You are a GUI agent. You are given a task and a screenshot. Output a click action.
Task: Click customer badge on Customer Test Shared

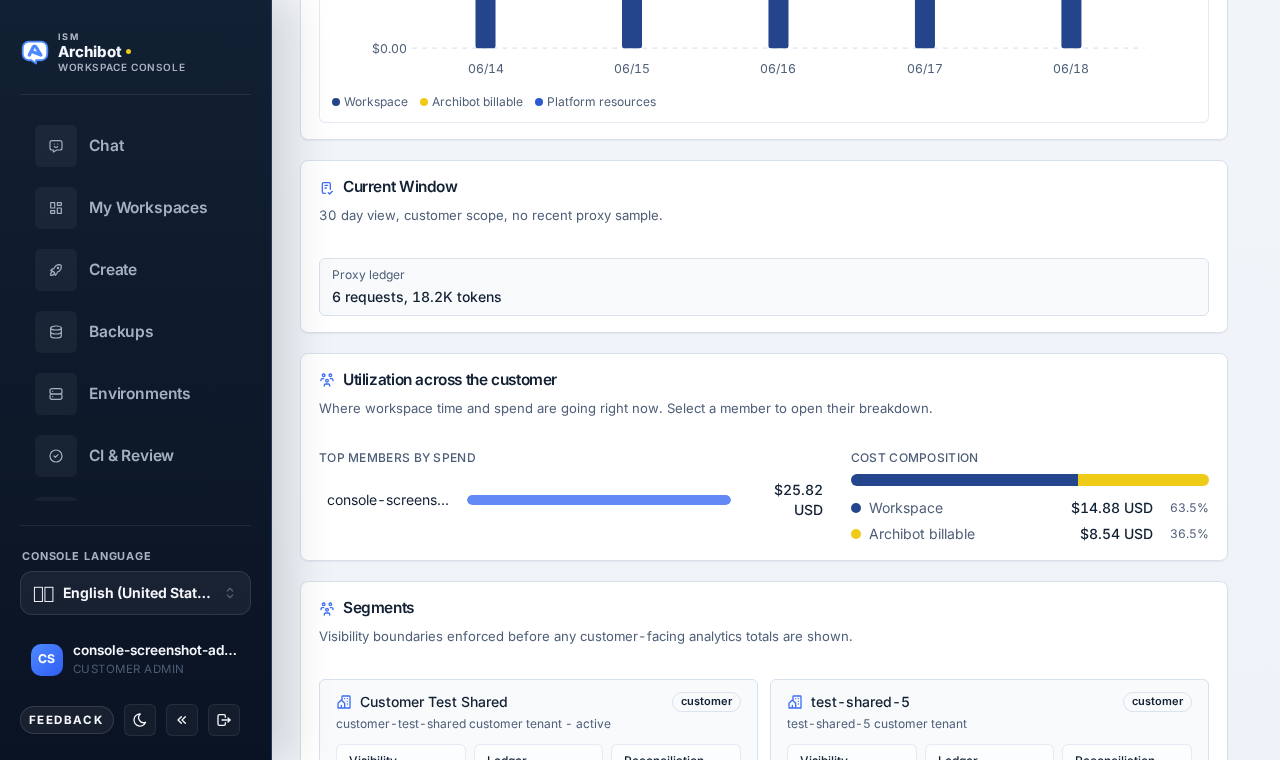[x=706, y=702]
